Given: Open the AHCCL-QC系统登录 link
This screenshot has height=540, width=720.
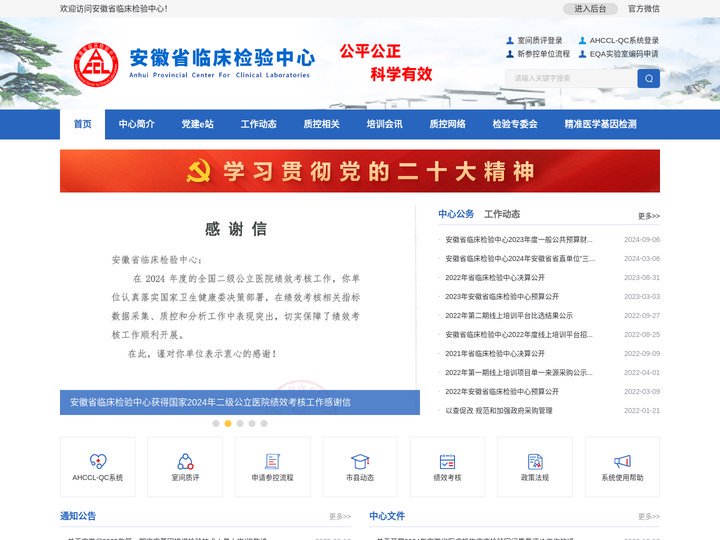Looking at the screenshot, I should tap(624, 40).
